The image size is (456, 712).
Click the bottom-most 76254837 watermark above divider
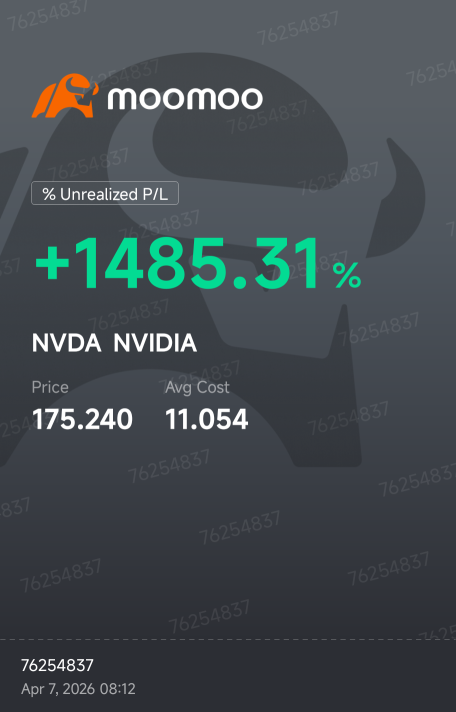209,616
